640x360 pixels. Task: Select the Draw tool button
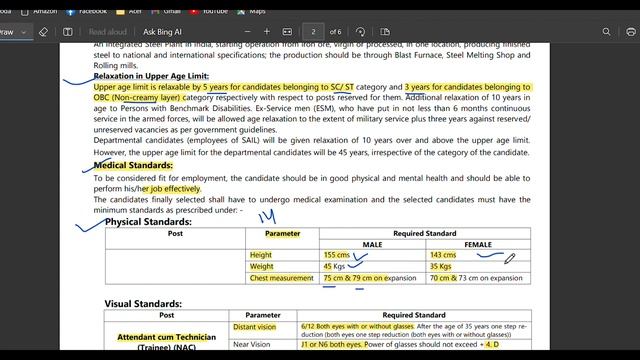coord(6,32)
